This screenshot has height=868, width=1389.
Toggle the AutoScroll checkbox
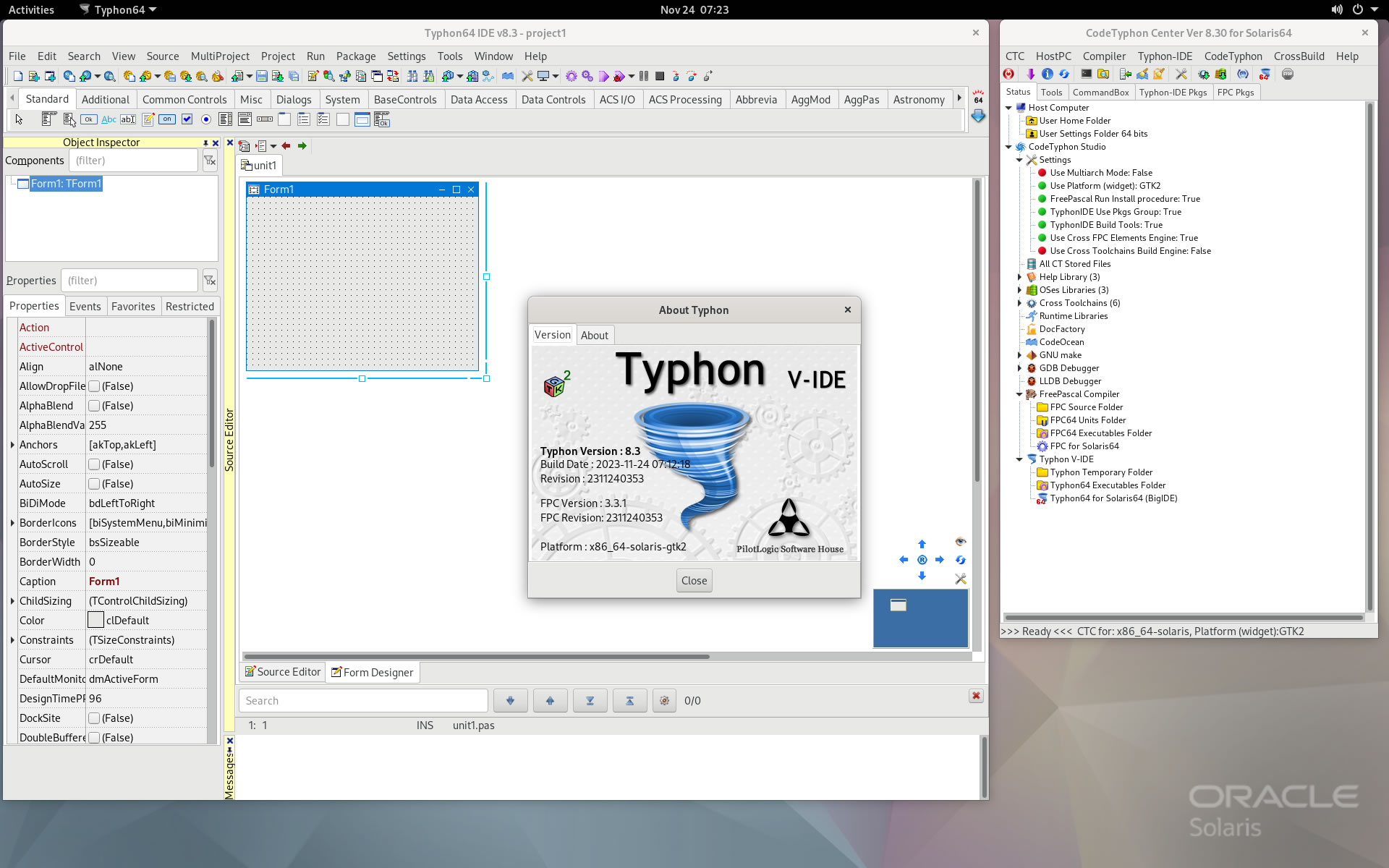(94, 464)
